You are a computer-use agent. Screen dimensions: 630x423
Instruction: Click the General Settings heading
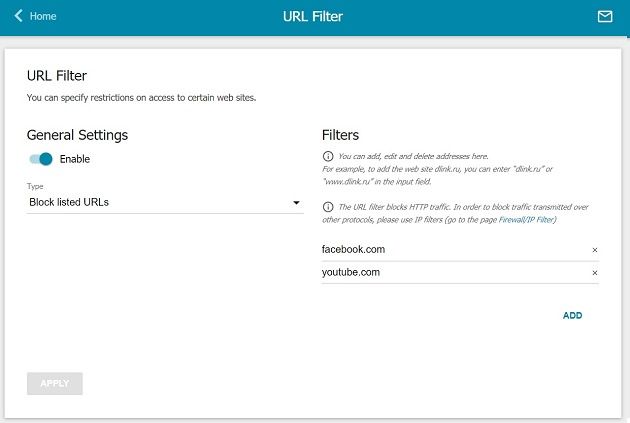(x=77, y=135)
